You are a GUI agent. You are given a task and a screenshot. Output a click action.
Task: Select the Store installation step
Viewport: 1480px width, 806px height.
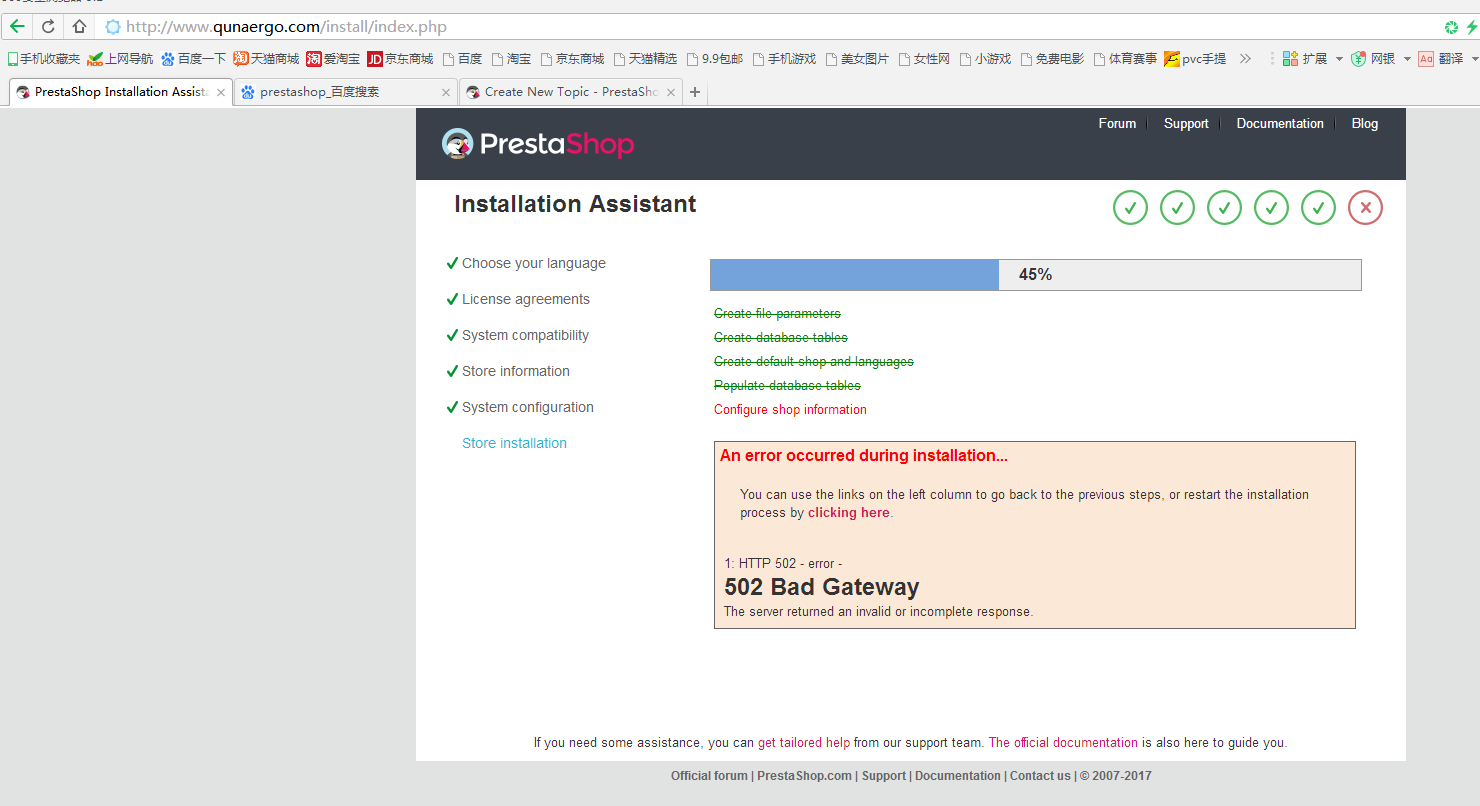coord(514,443)
